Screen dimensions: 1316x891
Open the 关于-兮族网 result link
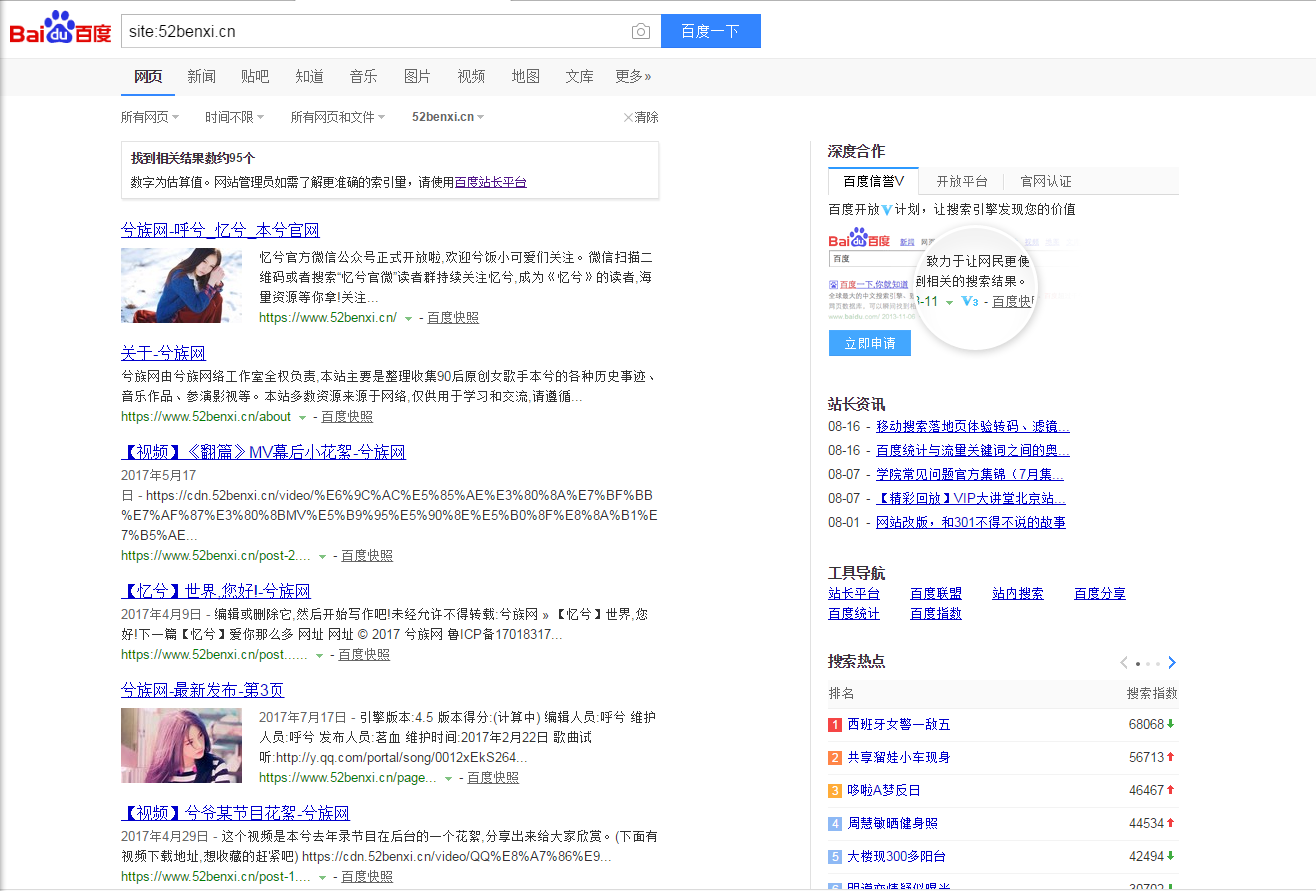163,353
